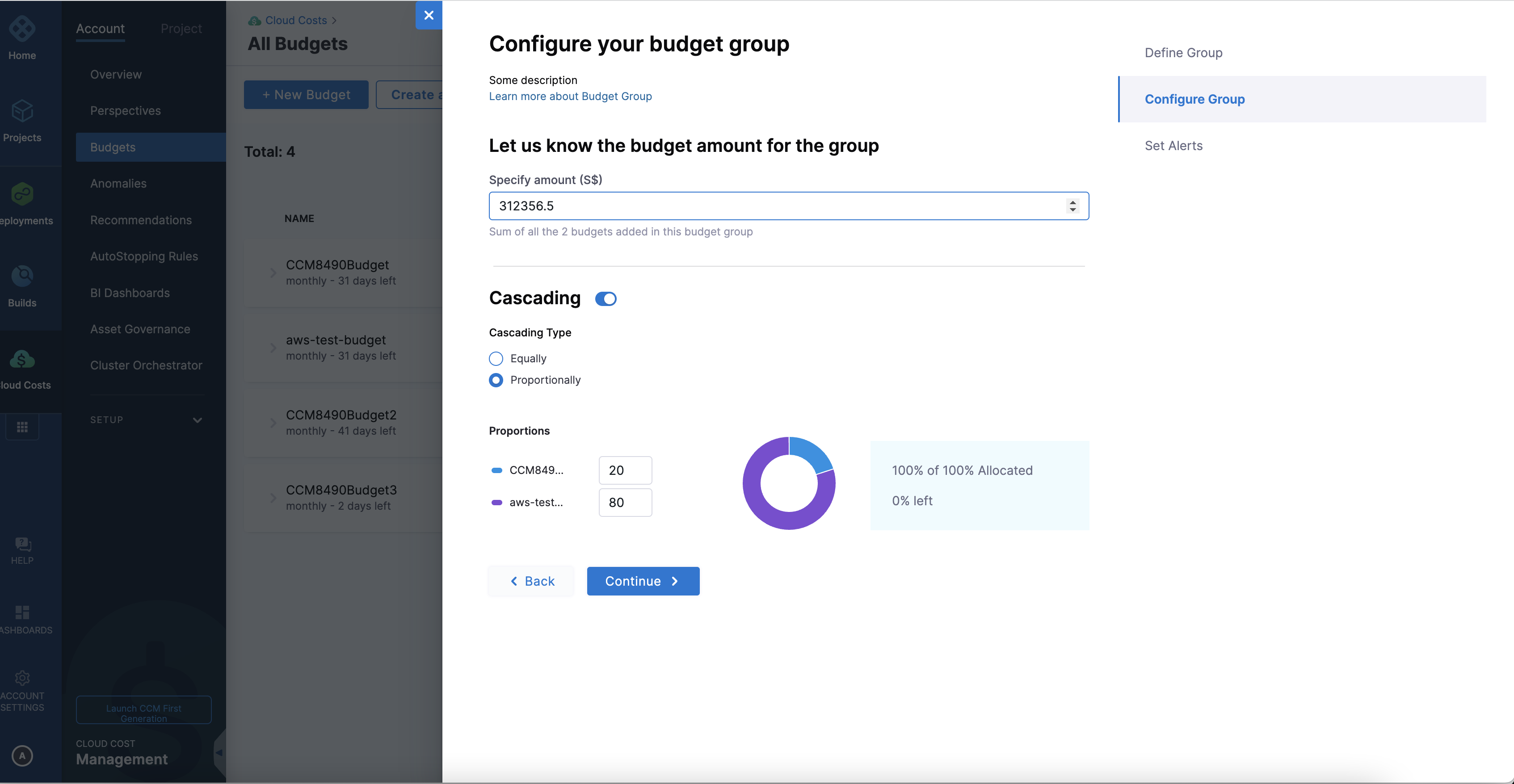This screenshot has width=1514, height=784.
Task: Open Overview in sidebar
Action: (x=116, y=75)
